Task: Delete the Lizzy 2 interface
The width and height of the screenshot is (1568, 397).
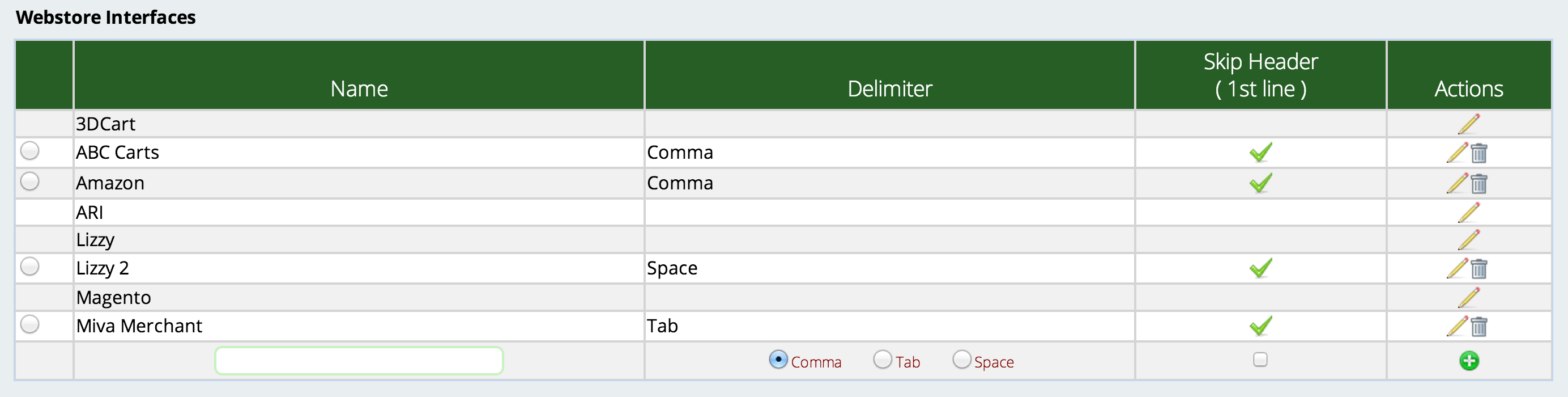Action: pyautogui.click(x=1479, y=269)
